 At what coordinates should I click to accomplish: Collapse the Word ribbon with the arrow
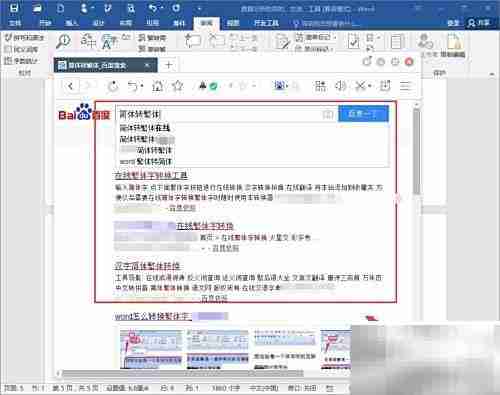[492, 74]
